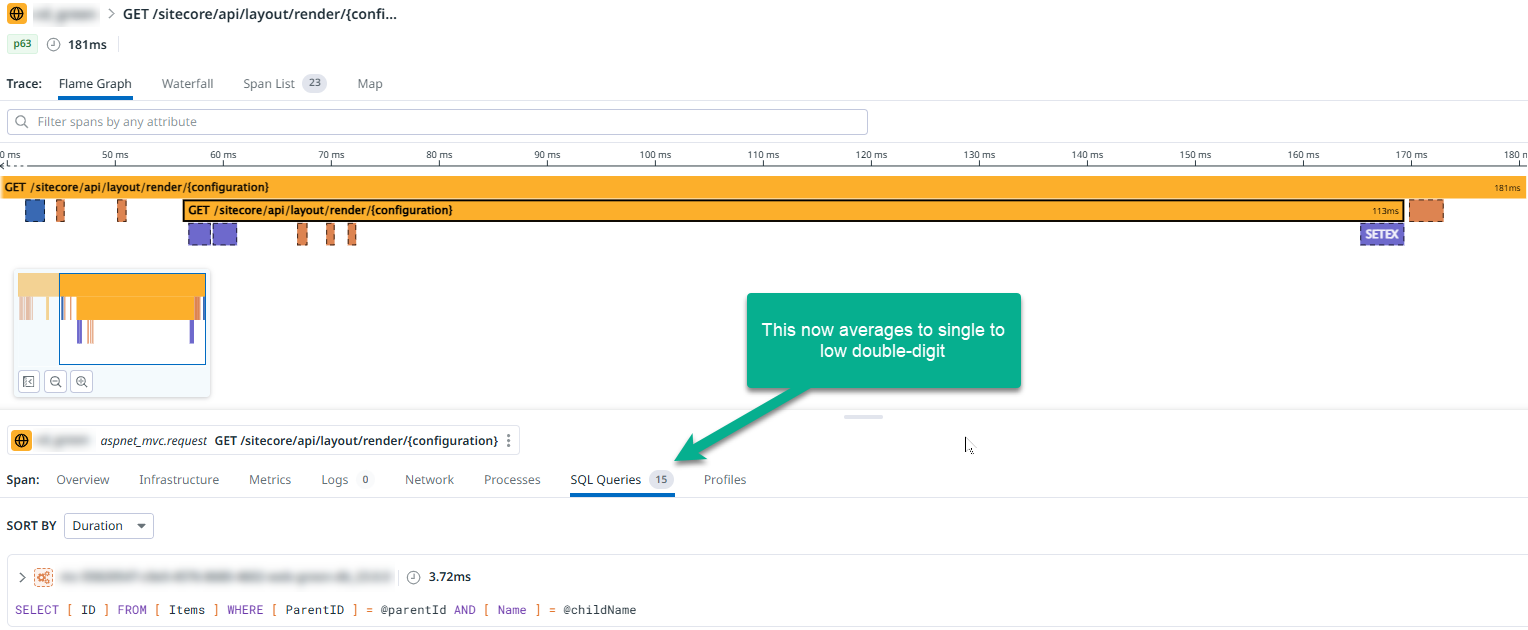1528x630 pixels.
Task: Click the orange database icon on the SQL query row
Action: (42, 577)
